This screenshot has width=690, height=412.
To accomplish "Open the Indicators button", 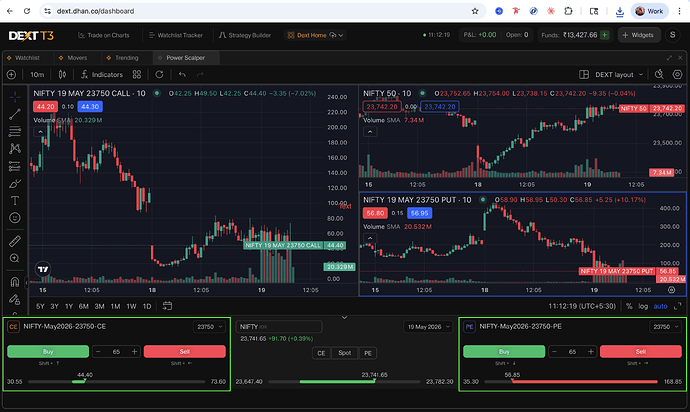I will coord(102,75).
